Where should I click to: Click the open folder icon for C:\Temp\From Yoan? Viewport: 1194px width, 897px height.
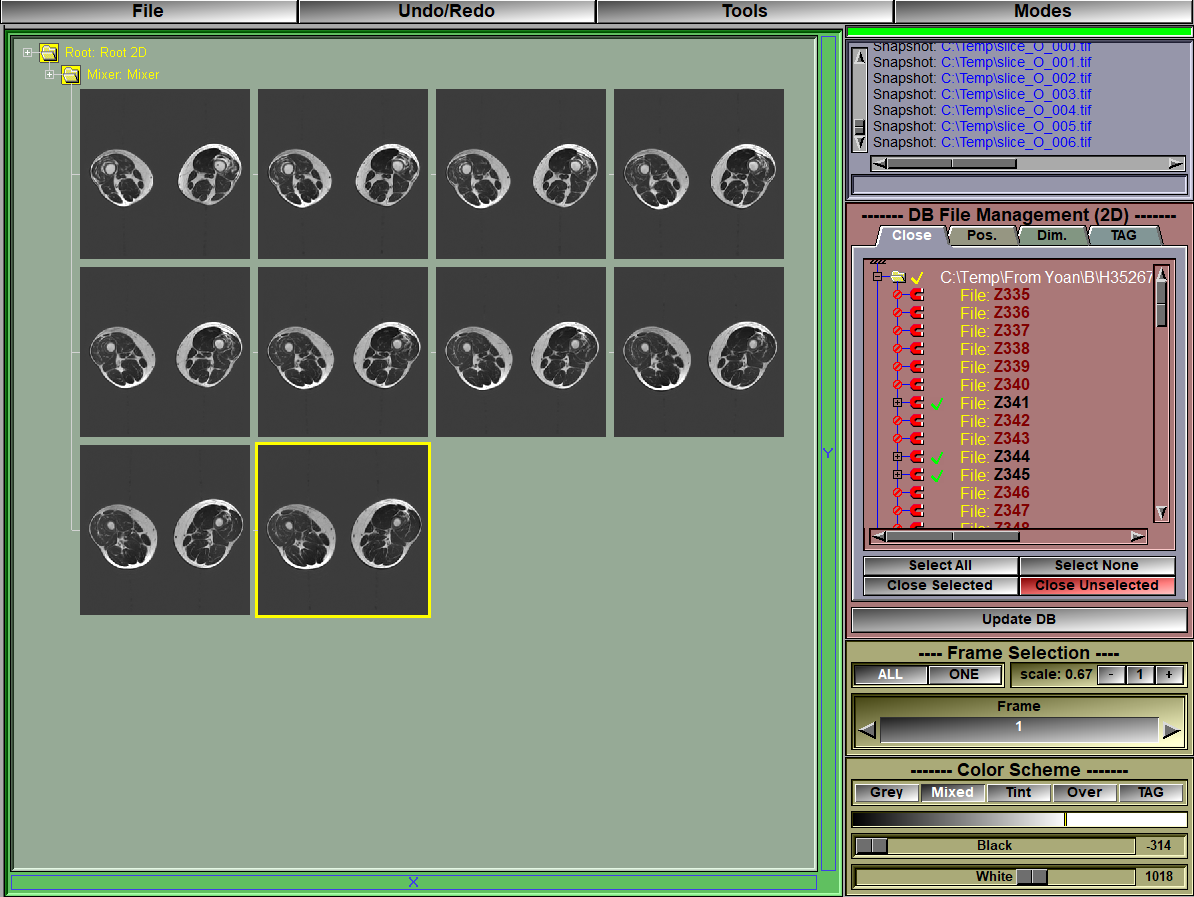coord(899,277)
